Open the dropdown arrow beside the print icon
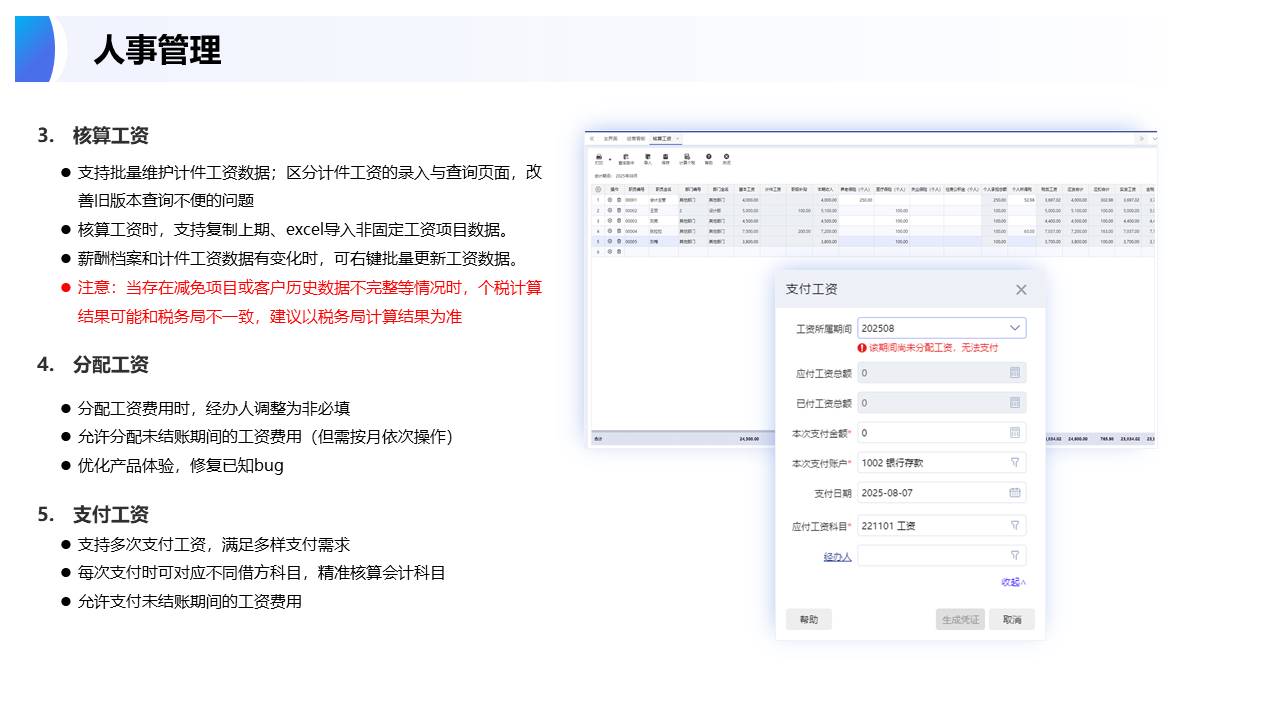This screenshot has width=1280, height=720. [x=609, y=160]
